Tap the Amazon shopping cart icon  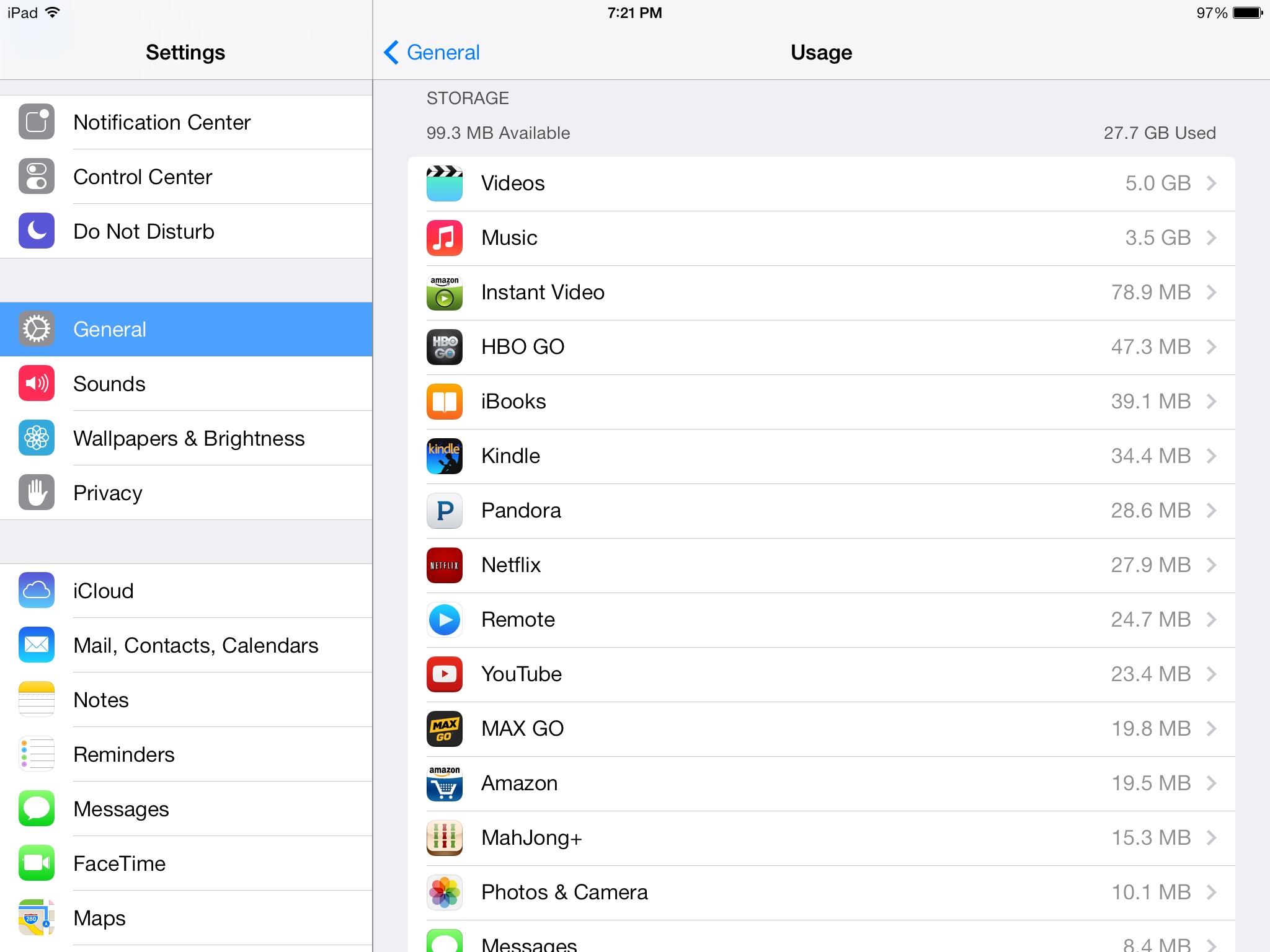(x=445, y=783)
